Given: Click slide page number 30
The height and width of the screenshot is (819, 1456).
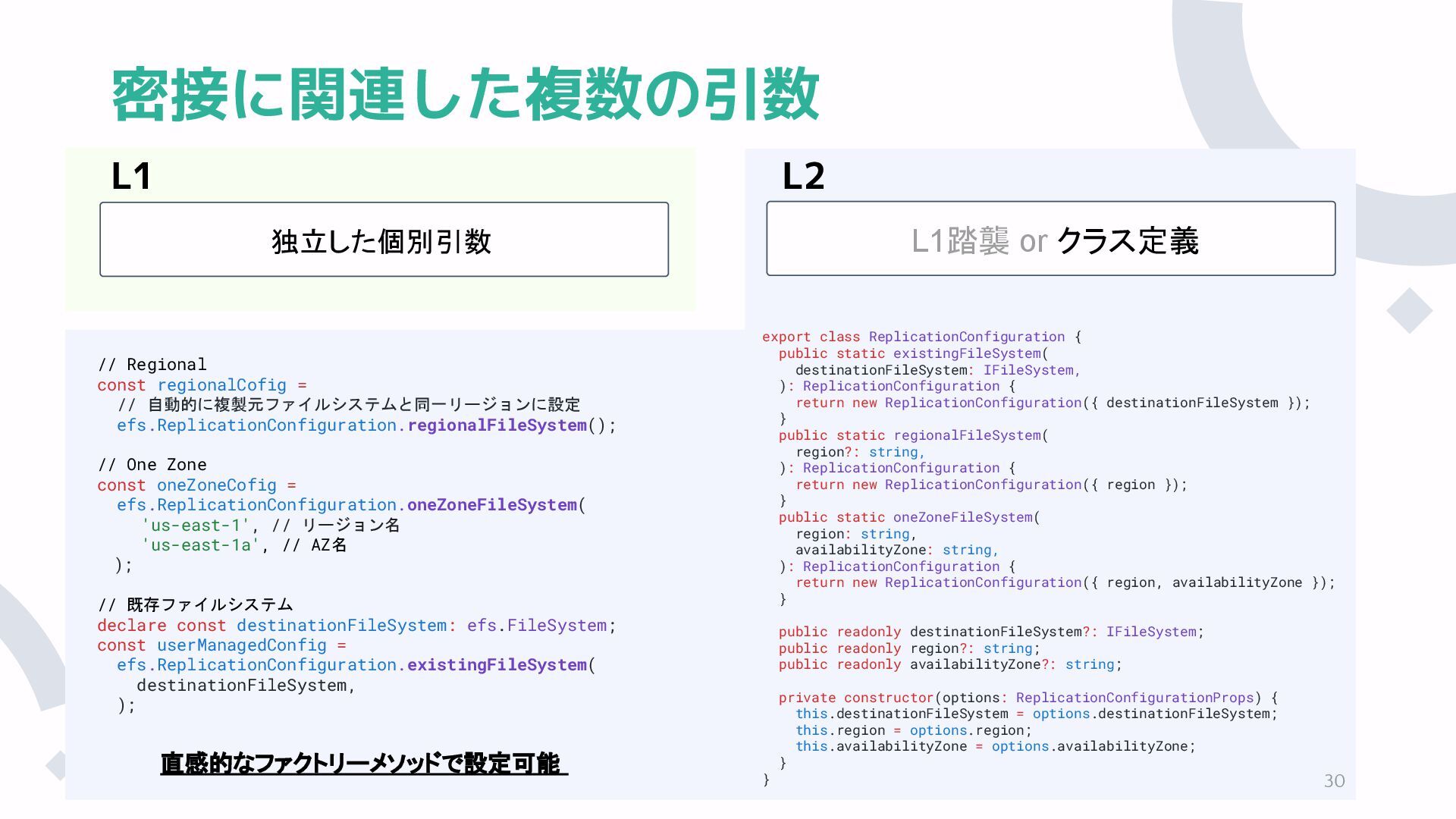Looking at the screenshot, I should [x=1334, y=781].
